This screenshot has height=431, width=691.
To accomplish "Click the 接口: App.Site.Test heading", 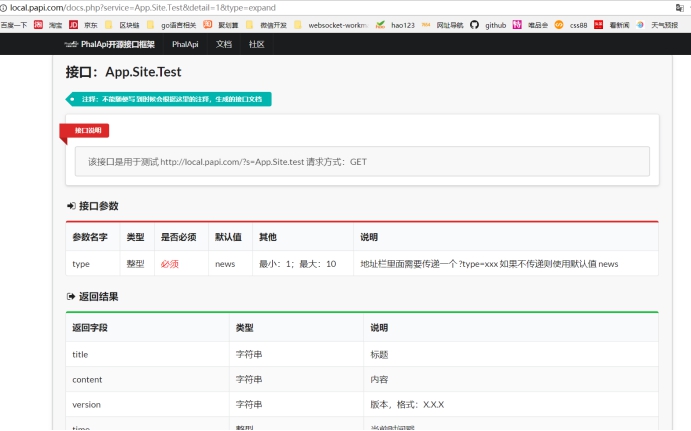I will (x=123, y=72).
